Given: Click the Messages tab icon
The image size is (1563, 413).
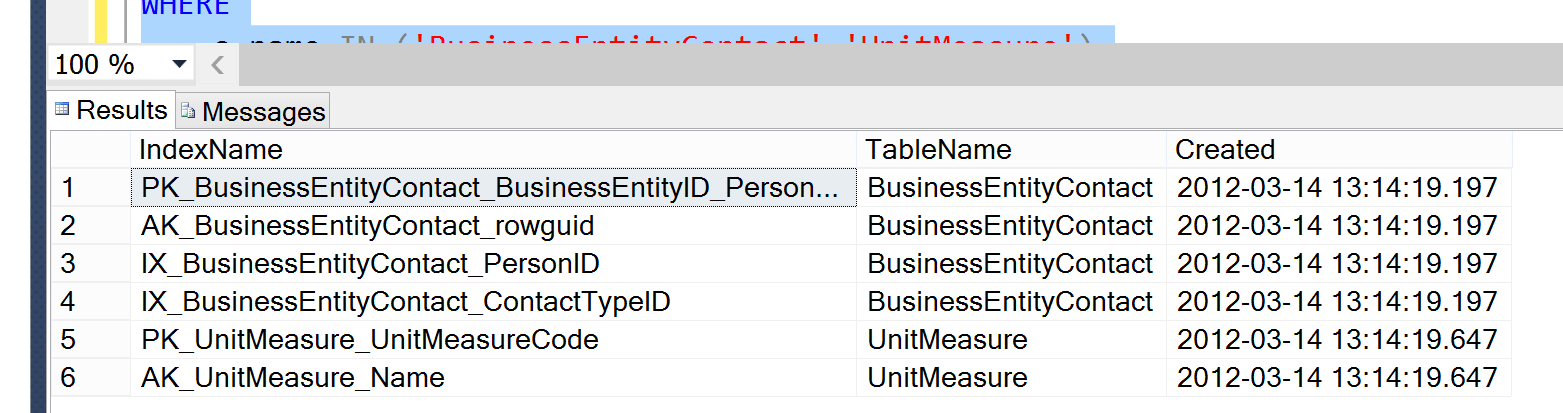Looking at the screenshot, I should pos(188,112).
